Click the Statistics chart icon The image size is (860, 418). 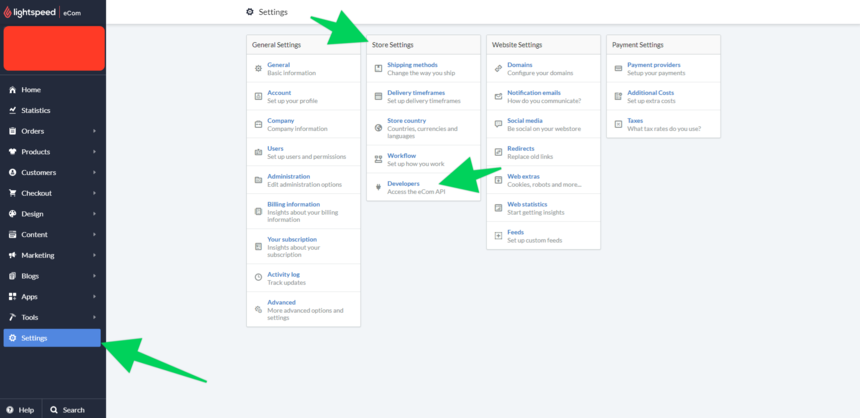coord(13,110)
